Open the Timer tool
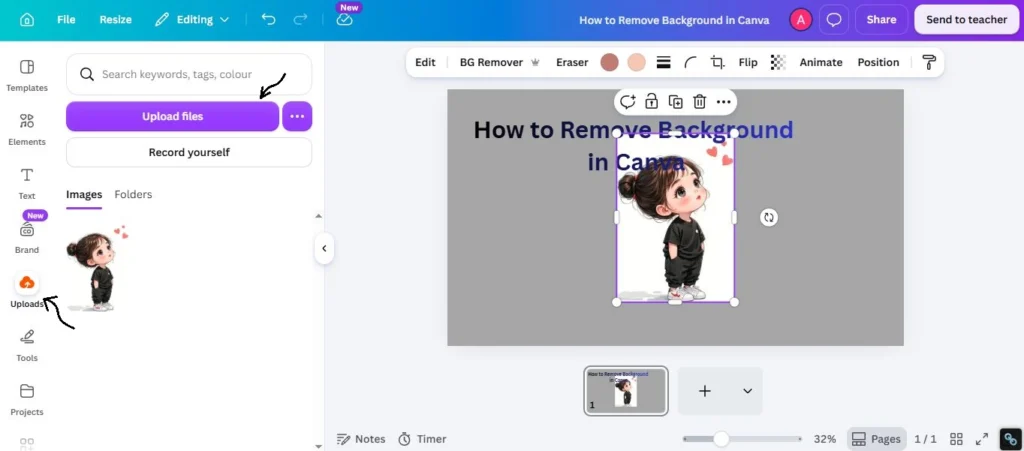 pyautogui.click(x=423, y=439)
